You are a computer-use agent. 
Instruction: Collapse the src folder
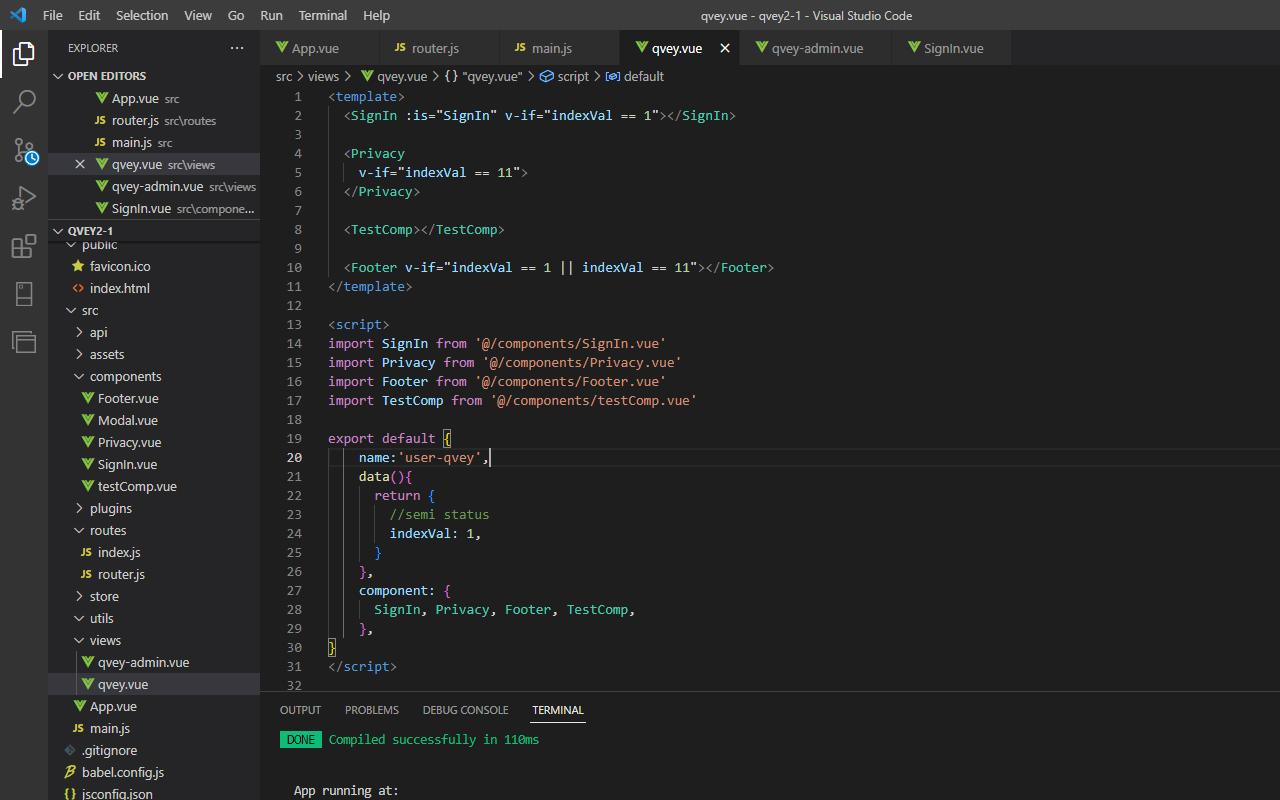tap(154, 310)
